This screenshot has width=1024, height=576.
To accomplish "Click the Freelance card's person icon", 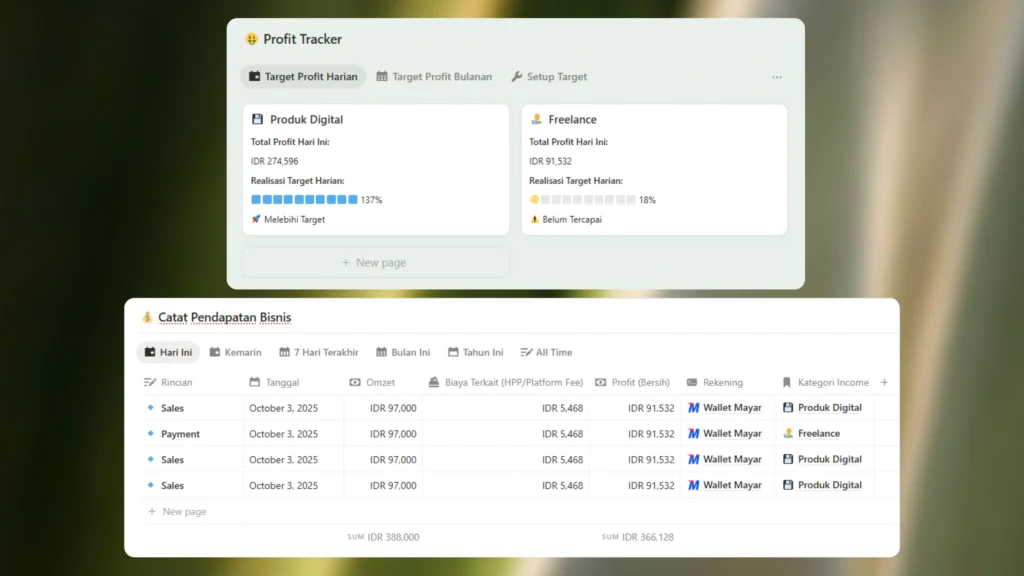I will 536,120.
